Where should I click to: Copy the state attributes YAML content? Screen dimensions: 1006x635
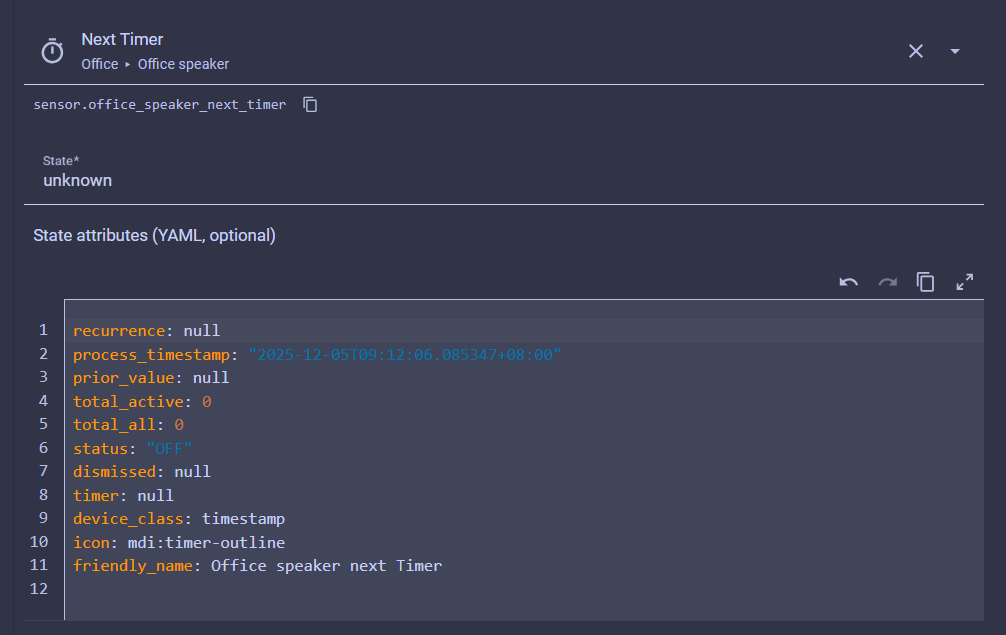click(x=926, y=282)
